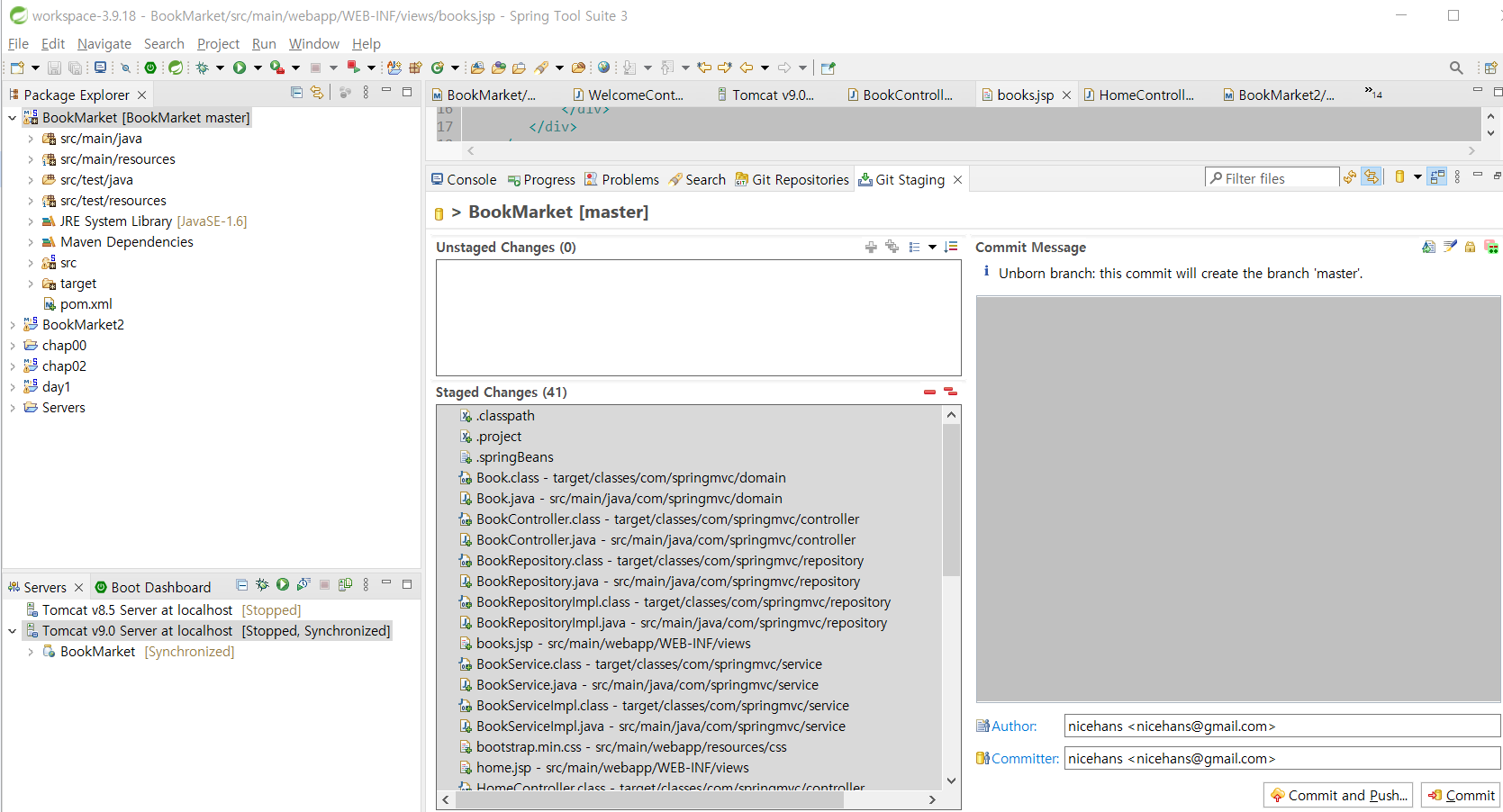This screenshot has height=812, width=1503.
Task: Click the Back navigation arrow icon
Action: click(x=747, y=68)
